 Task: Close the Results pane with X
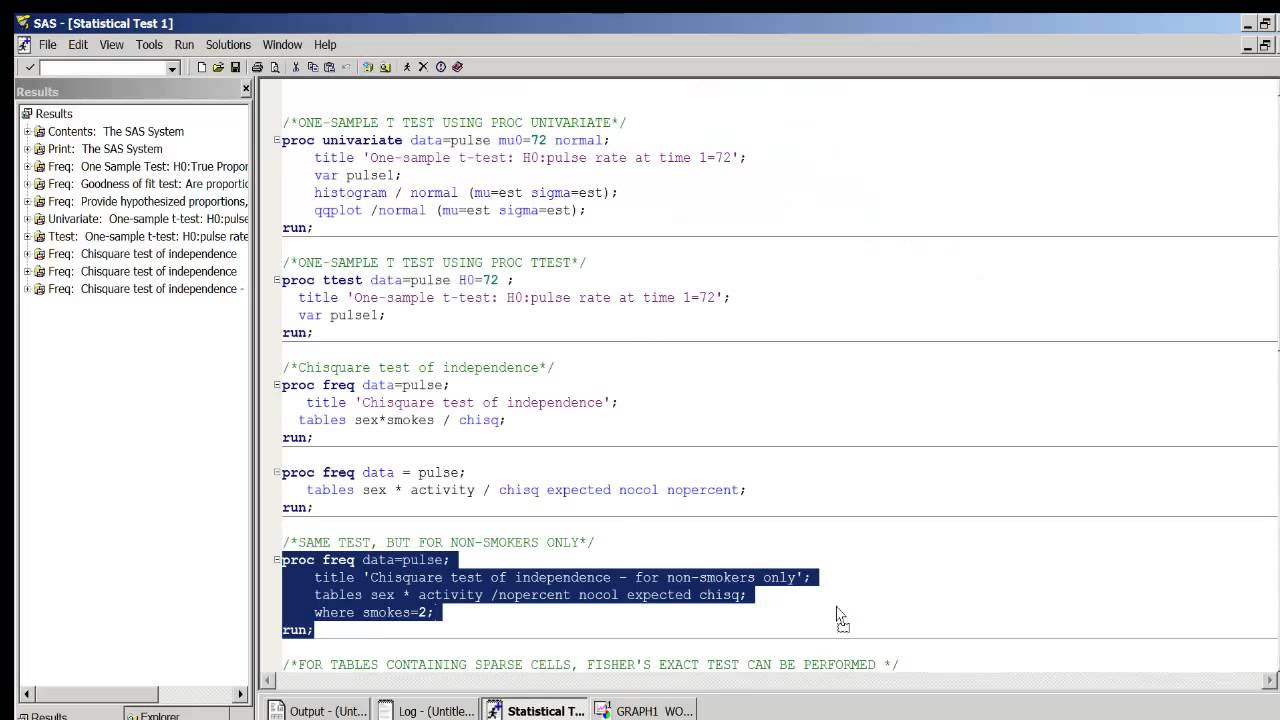246,90
